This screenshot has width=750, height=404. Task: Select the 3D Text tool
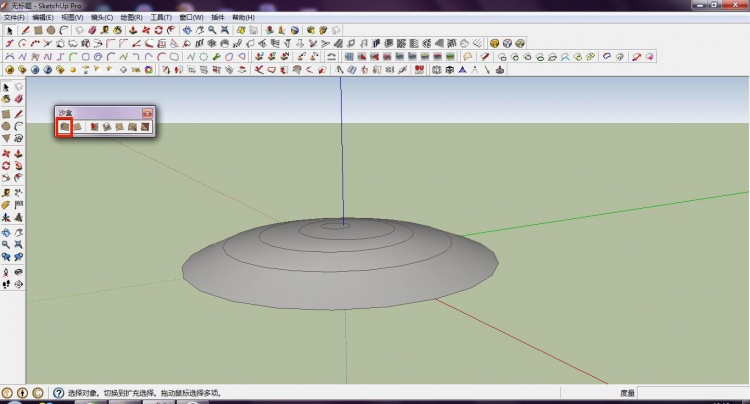click(18, 217)
